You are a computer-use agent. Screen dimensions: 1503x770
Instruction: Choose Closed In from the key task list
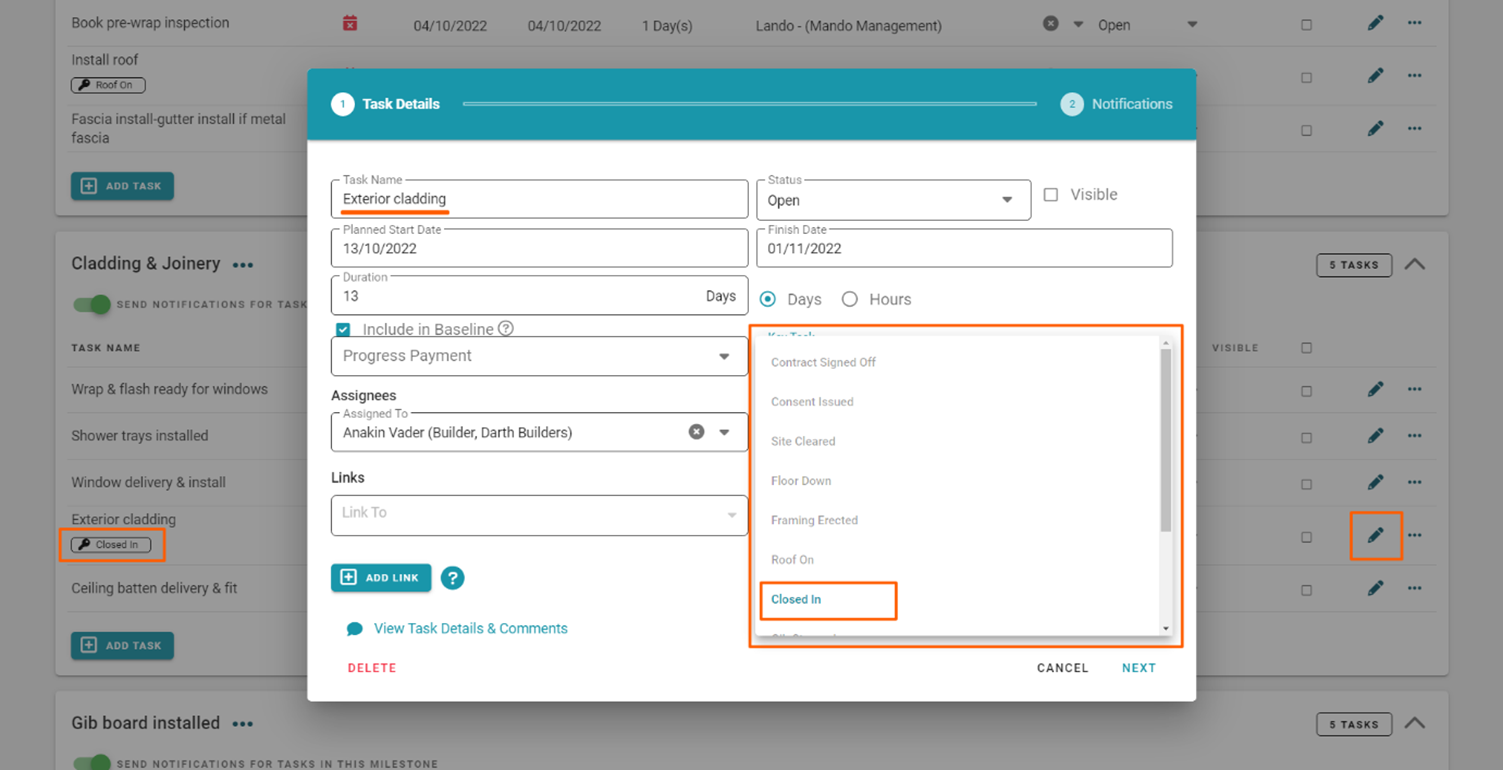[x=796, y=600]
